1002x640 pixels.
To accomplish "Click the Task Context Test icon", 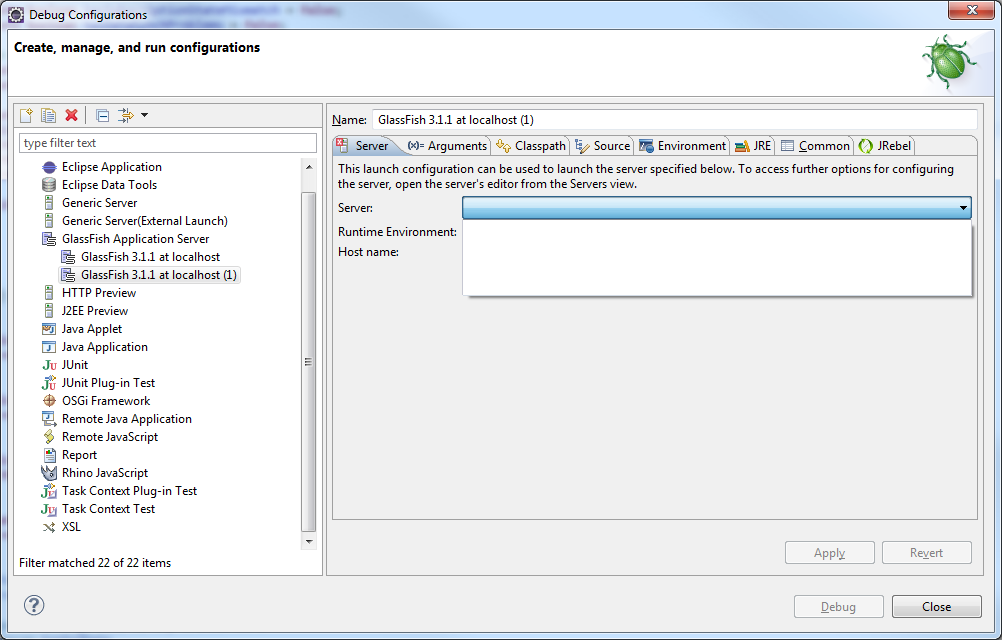I will [x=49, y=509].
